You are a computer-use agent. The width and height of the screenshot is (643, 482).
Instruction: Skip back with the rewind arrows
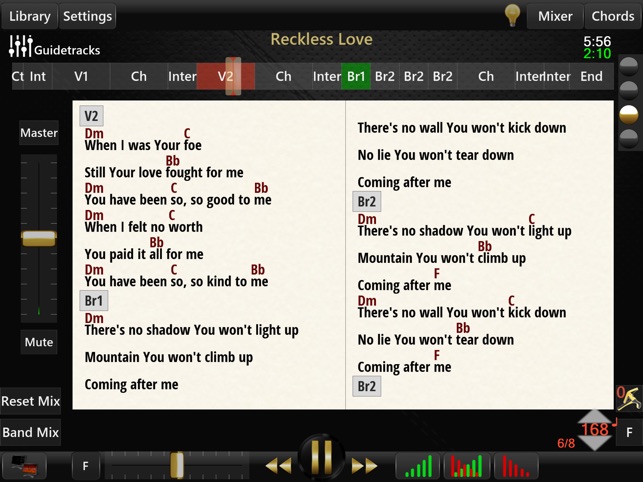click(278, 466)
